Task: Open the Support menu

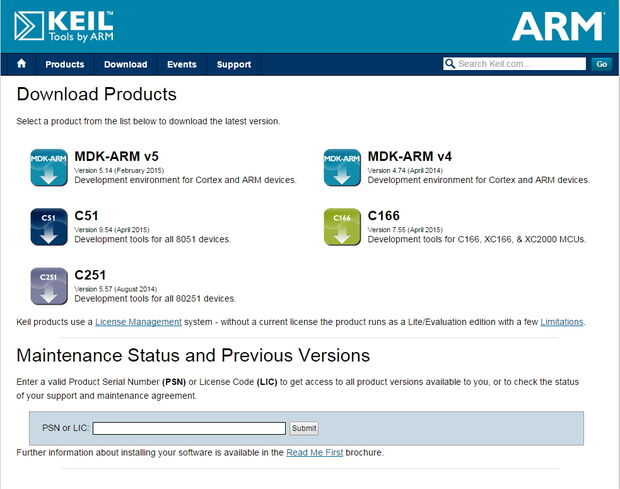Action: 234,64
